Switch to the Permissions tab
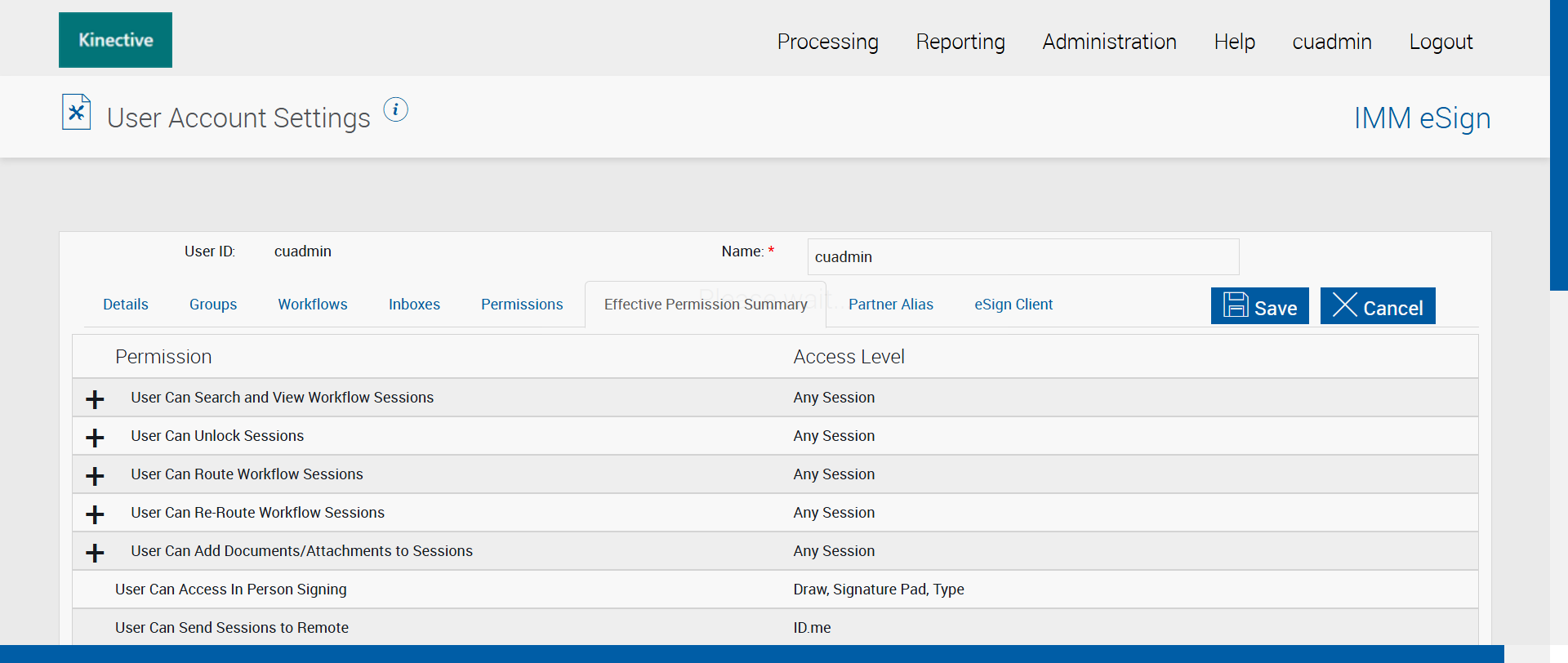The width and height of the screenshot is (1568, 663). (522, 305)
